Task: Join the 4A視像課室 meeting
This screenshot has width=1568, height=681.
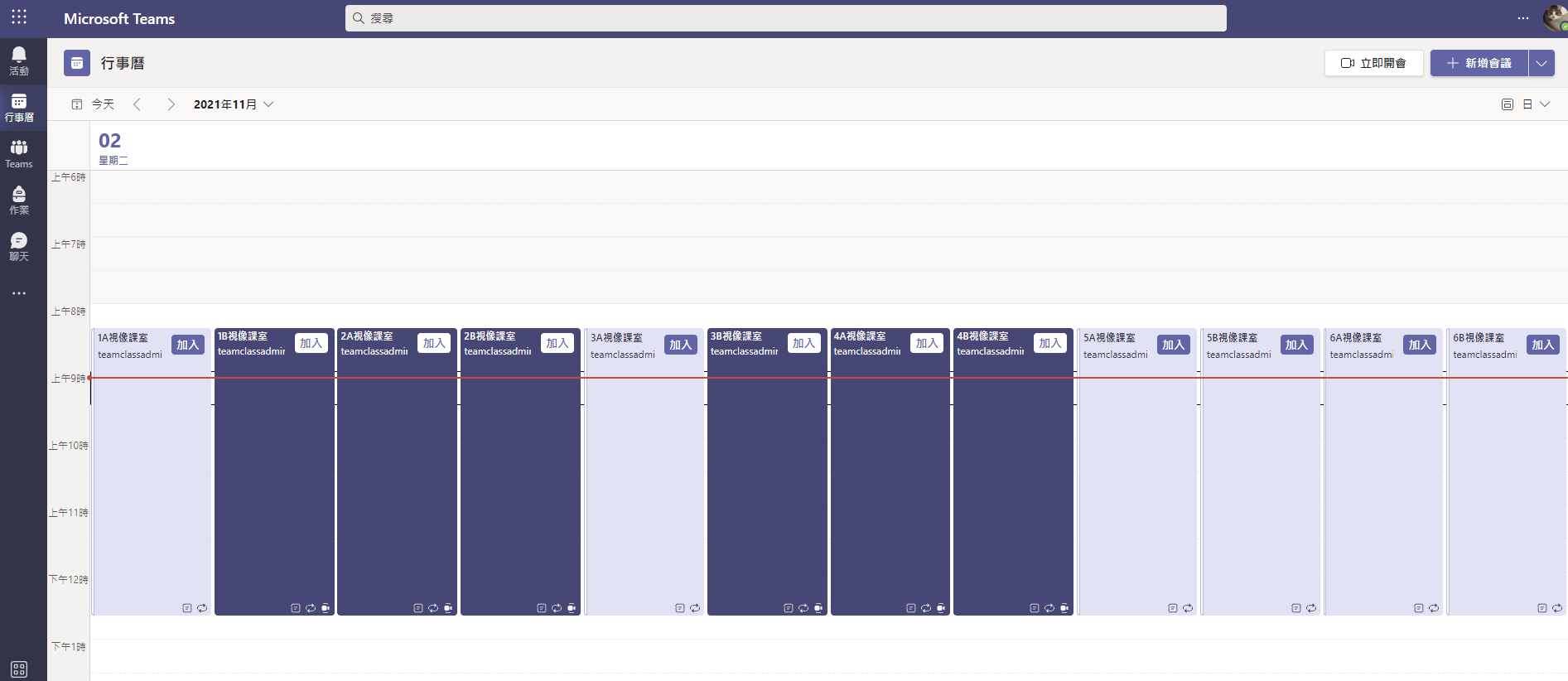Action: coord(927,343)
